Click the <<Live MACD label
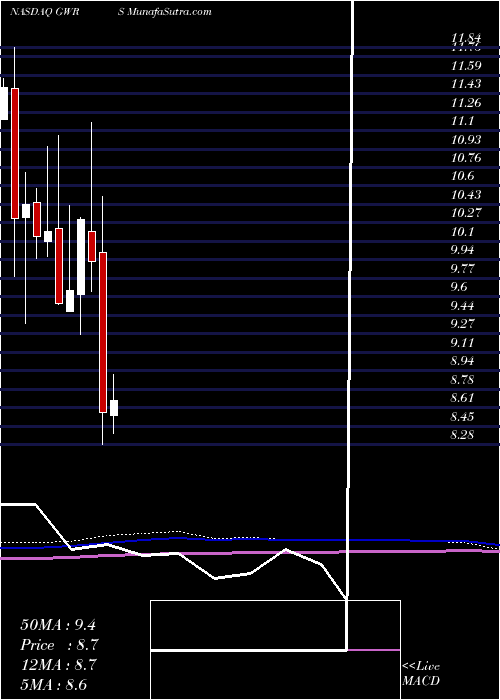 [x=421, y=673]
